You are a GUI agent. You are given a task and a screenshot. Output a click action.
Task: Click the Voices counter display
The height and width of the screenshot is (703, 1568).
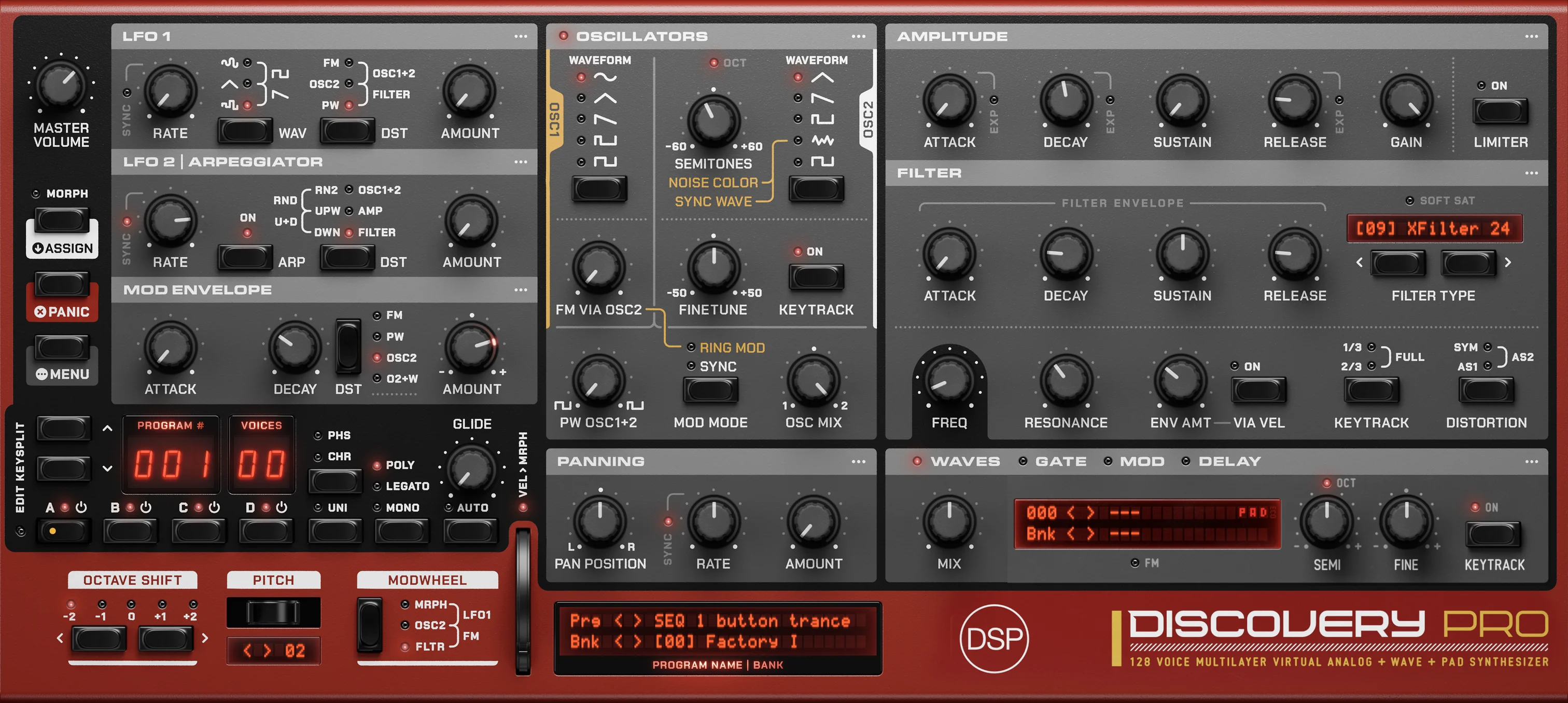[262, 454]
